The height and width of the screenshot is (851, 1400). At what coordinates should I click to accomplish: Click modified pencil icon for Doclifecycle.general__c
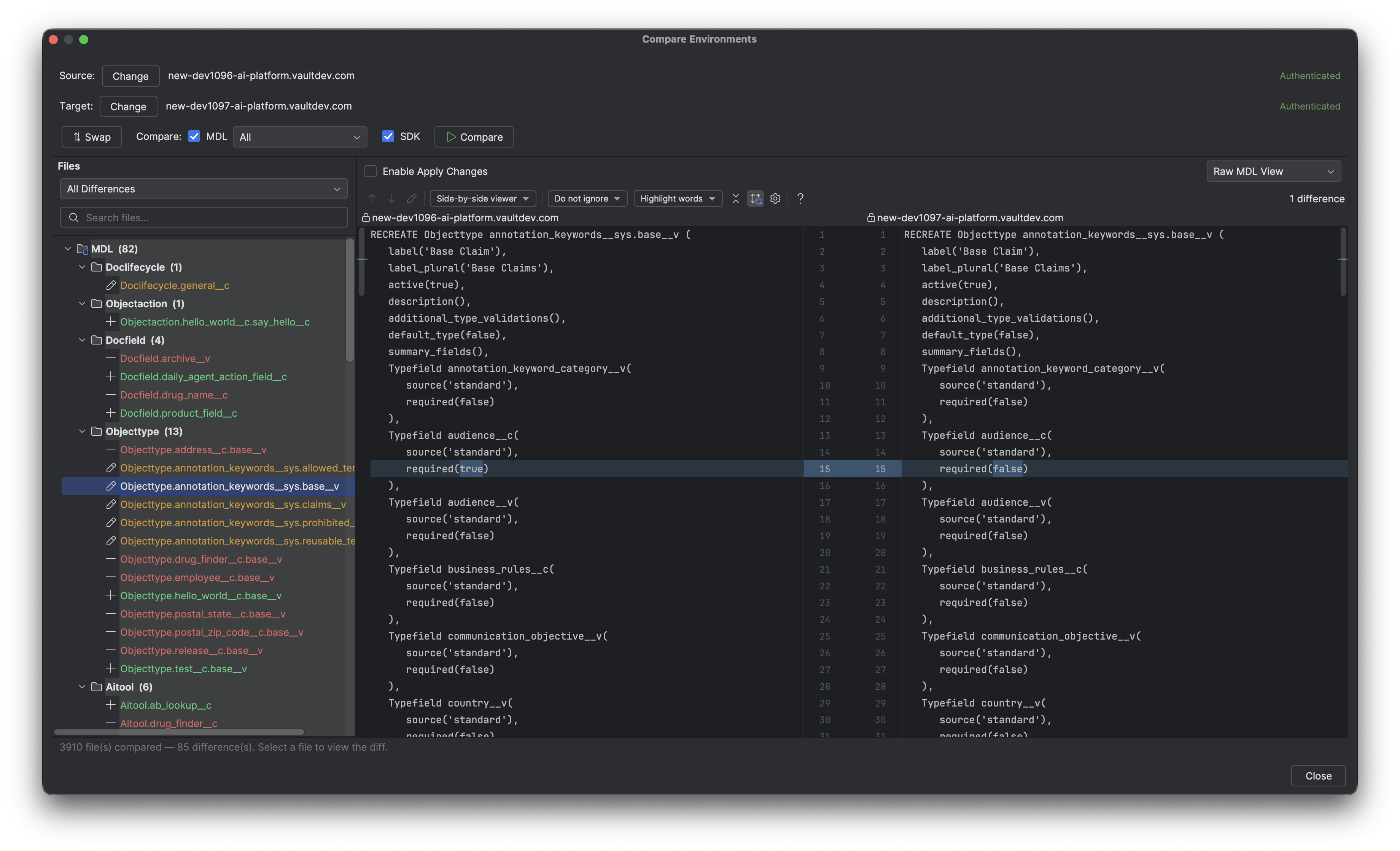111,285
